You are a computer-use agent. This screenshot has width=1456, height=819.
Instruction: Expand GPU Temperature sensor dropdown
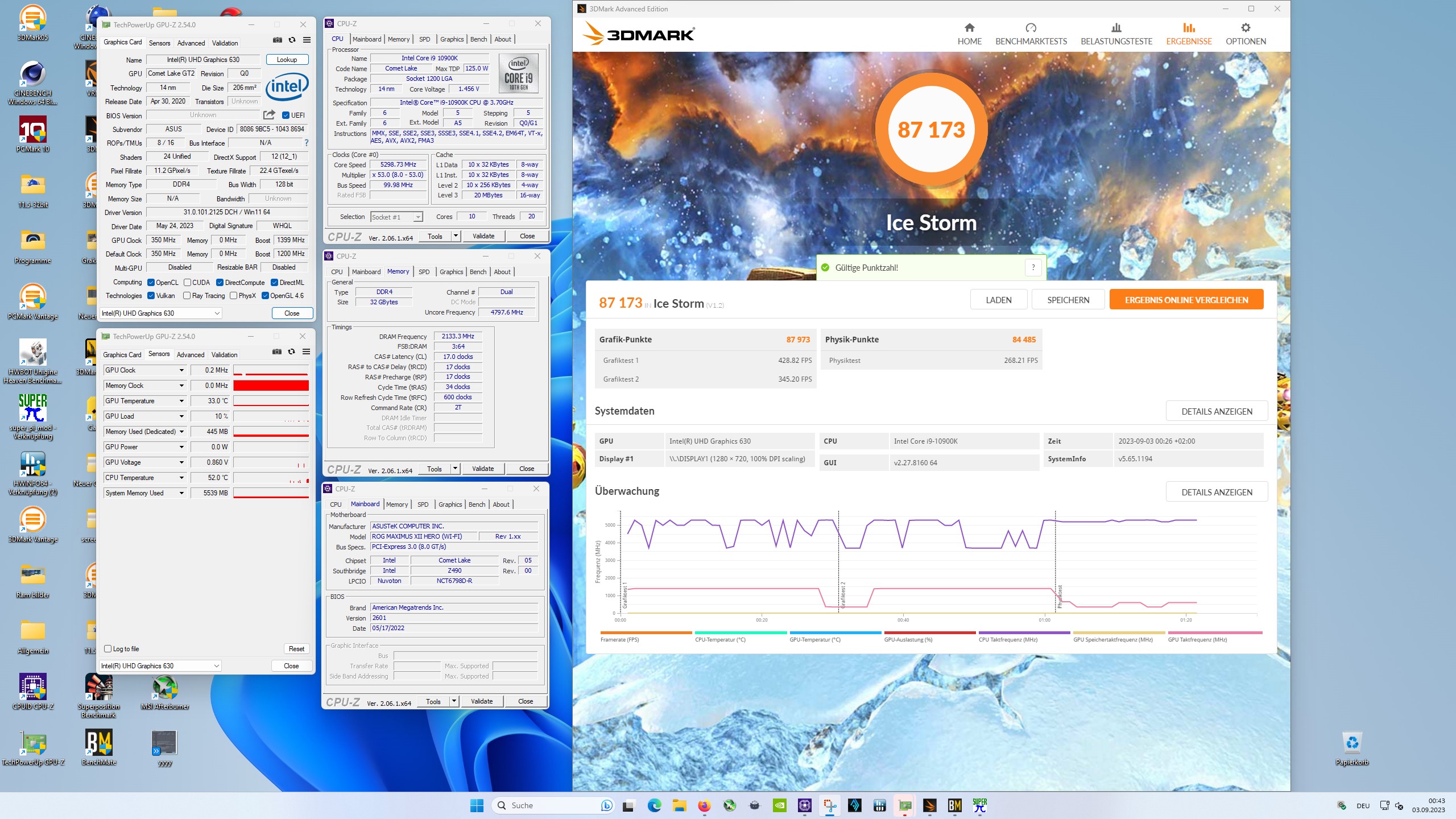pos(181,401)
